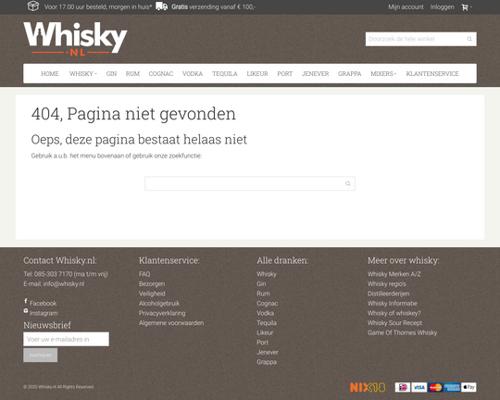Viewport: 500px width, 400px height.
Task: Click the header search magnifier icon
Action: [x=469, y=39]
